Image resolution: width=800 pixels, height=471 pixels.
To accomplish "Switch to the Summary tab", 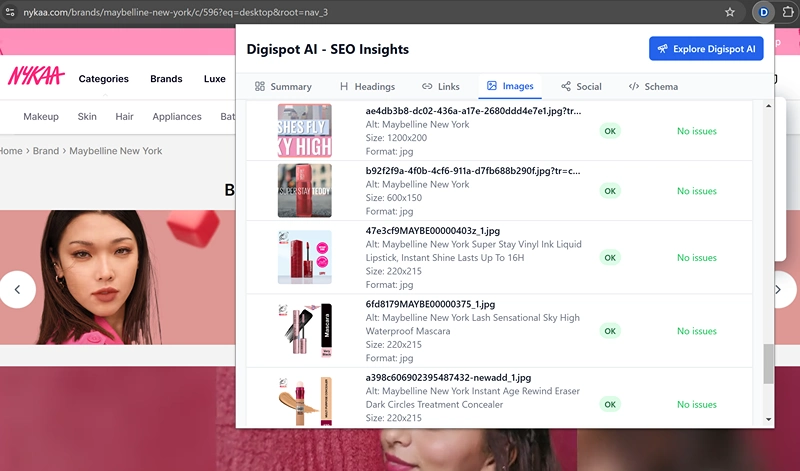I will click(283, 86).
